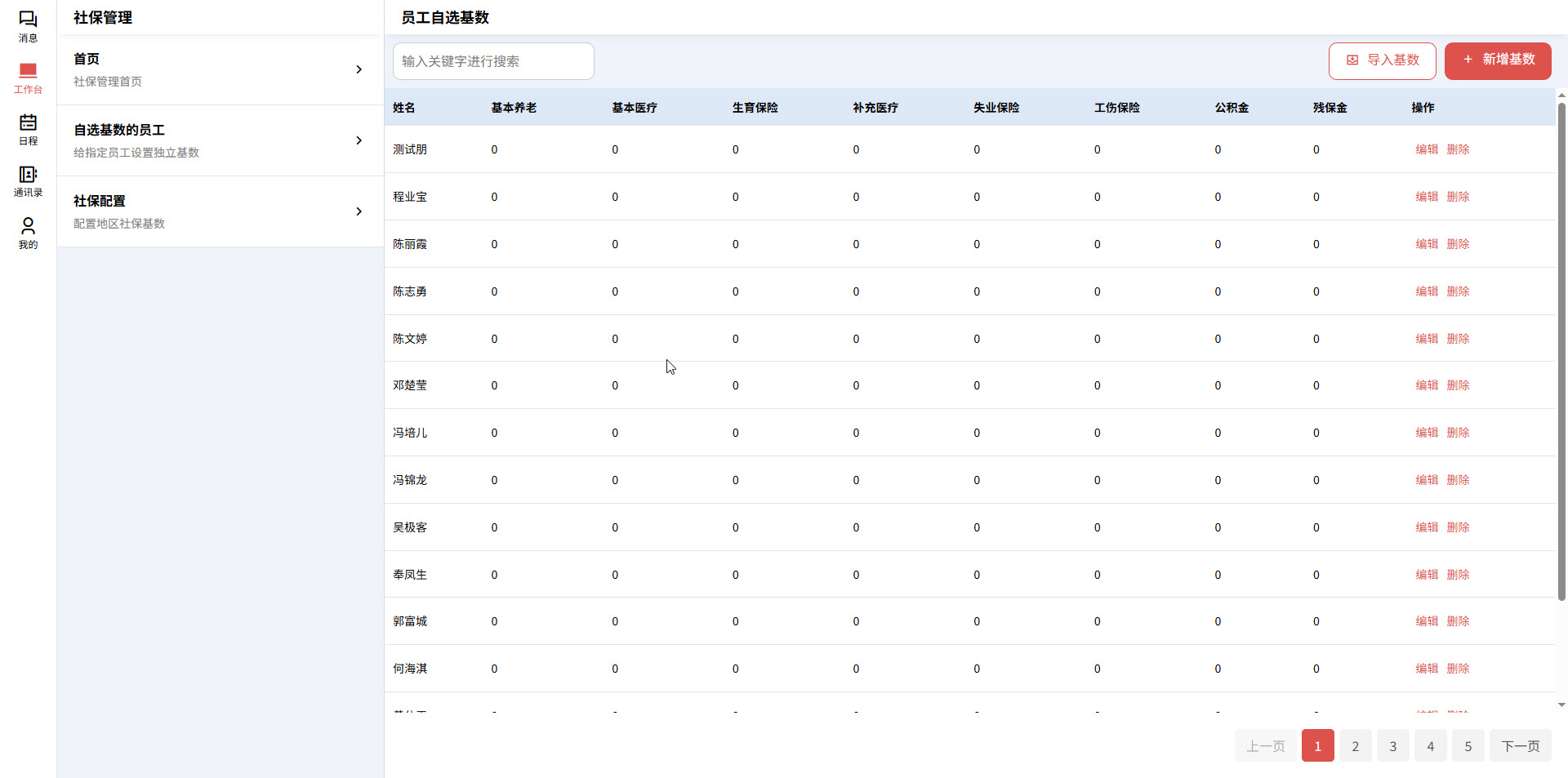Open the 日程 schedule view
This screenshot has width=1568, height=778.
pos(28,128)
